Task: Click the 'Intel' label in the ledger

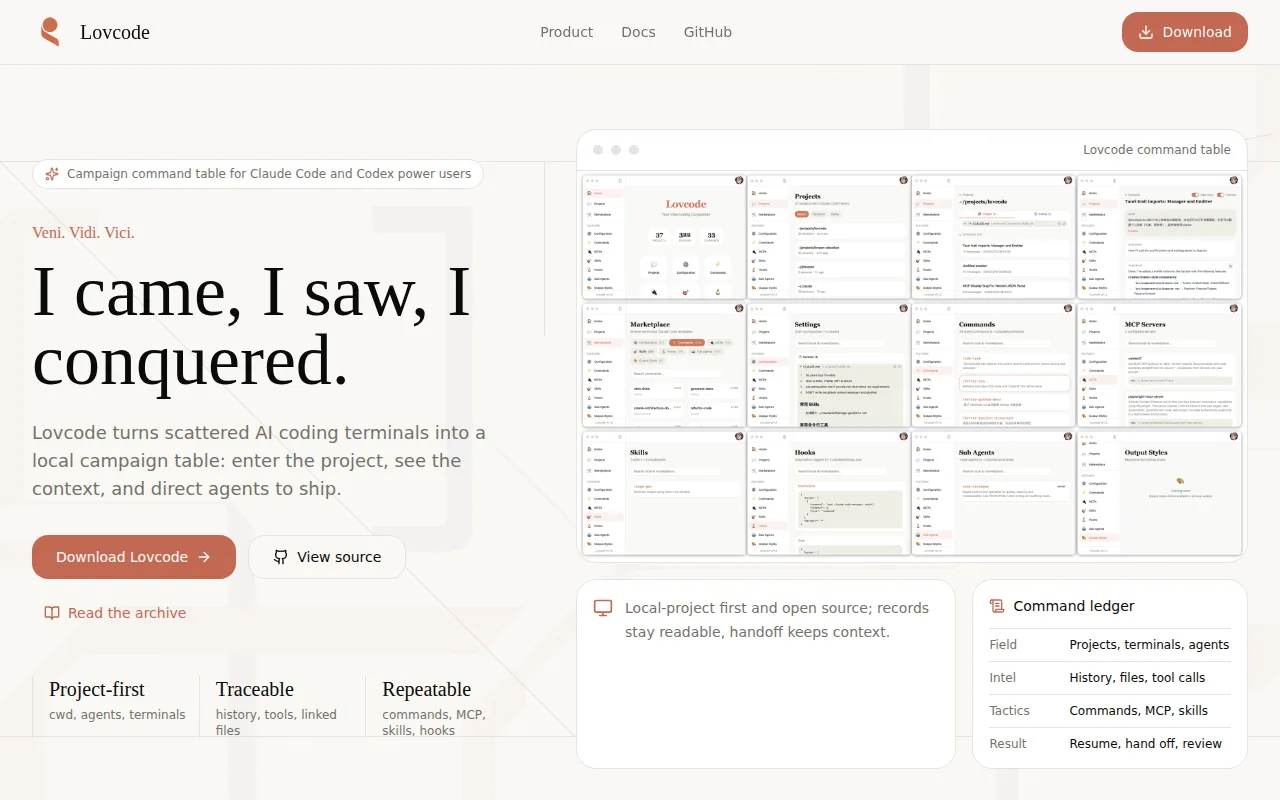Action: (1002, 678)
